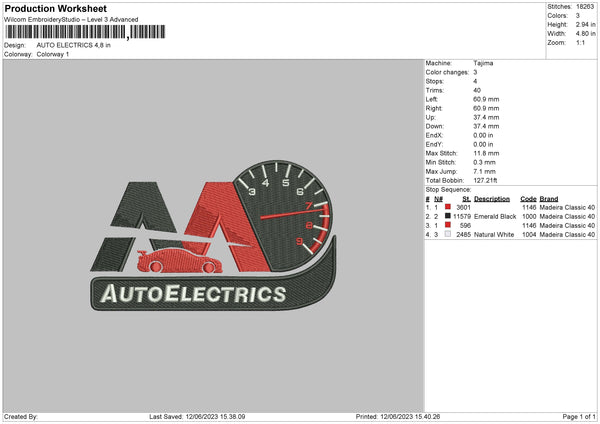Click the Height value '2.94 in'
Screen dimensions: 600x424
tap(585, 24)
